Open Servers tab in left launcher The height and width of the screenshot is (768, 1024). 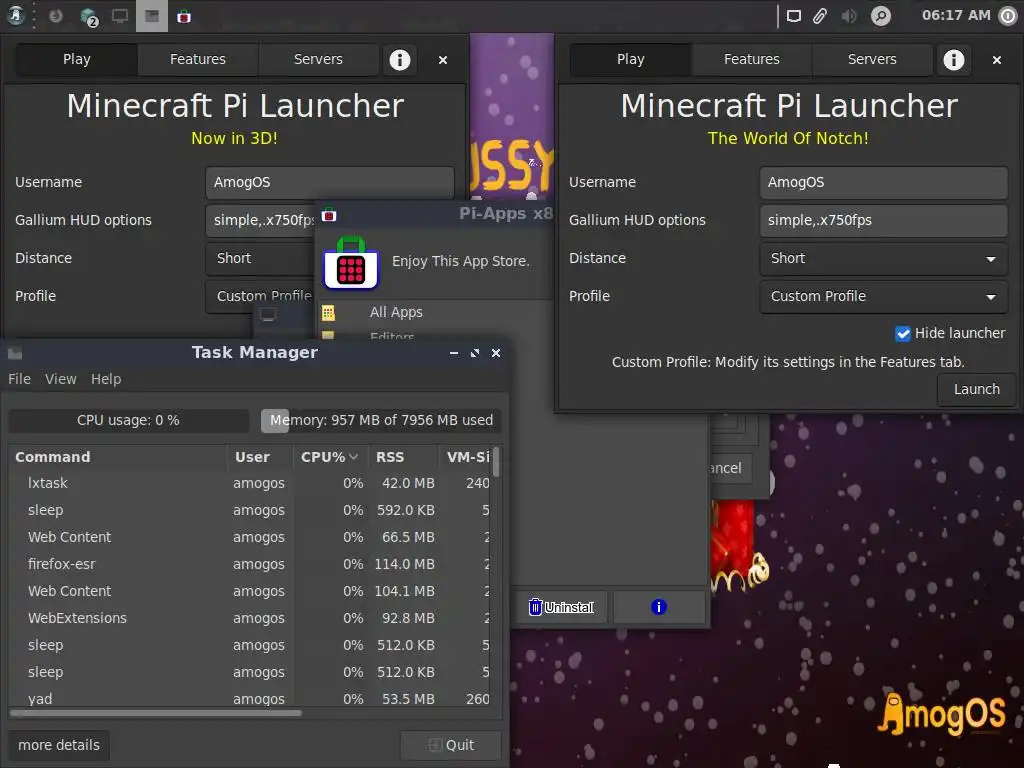tap(318, 59)
